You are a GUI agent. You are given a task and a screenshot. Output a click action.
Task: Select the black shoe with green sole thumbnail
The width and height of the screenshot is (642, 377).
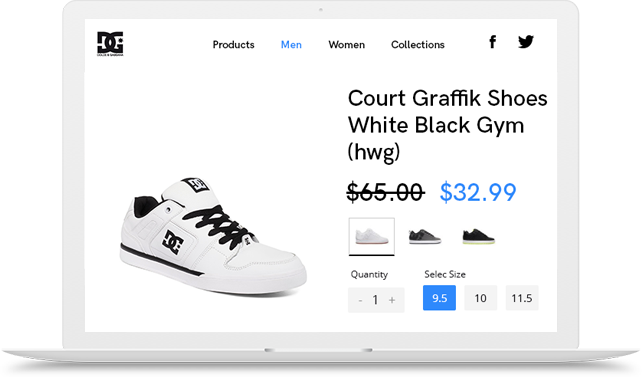(479, 237)
